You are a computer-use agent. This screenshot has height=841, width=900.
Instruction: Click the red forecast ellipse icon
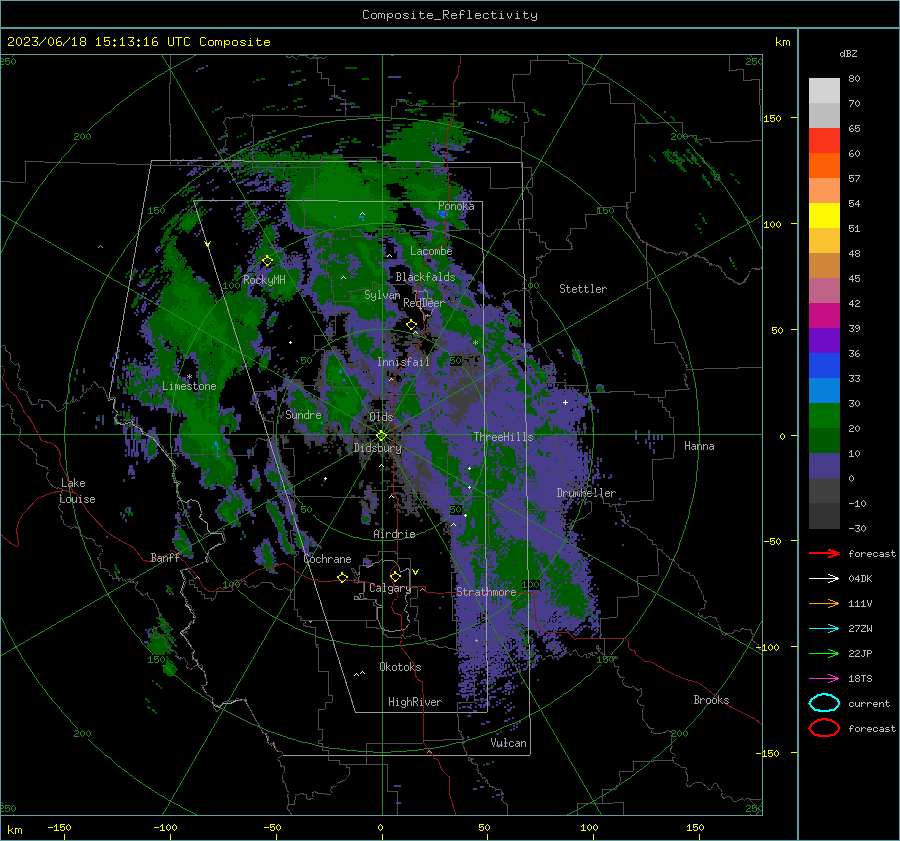(824, 728)
